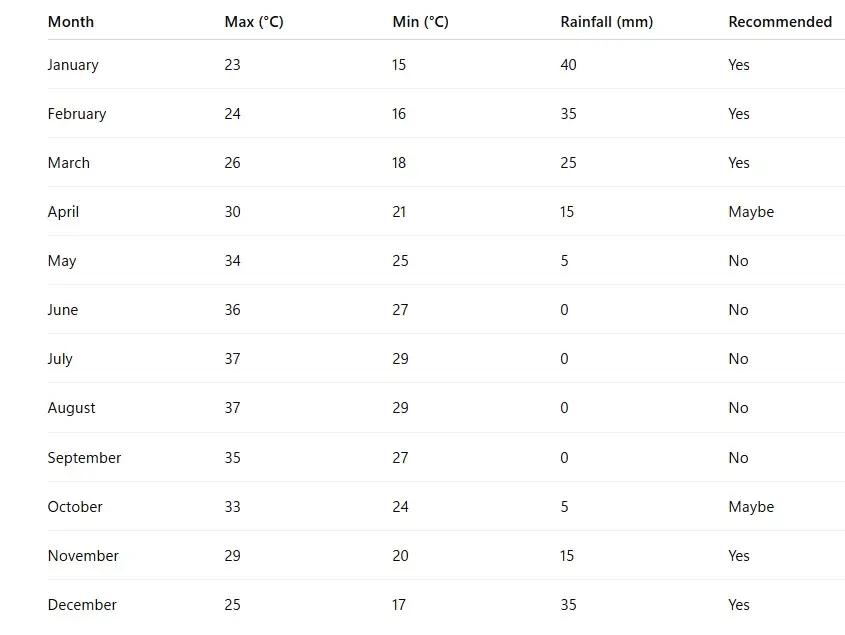Click the May month cell
This screenshot has width=845, height=635.
click(x=62, y=261)
